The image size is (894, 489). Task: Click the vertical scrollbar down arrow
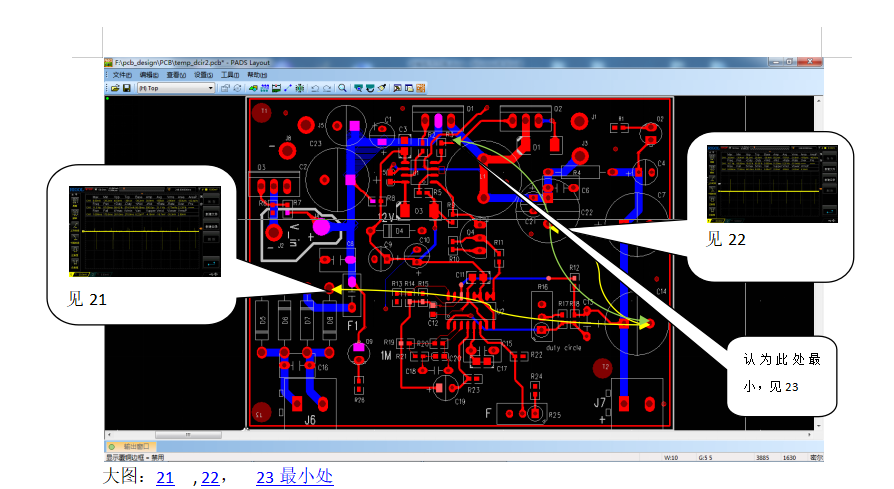819,426
